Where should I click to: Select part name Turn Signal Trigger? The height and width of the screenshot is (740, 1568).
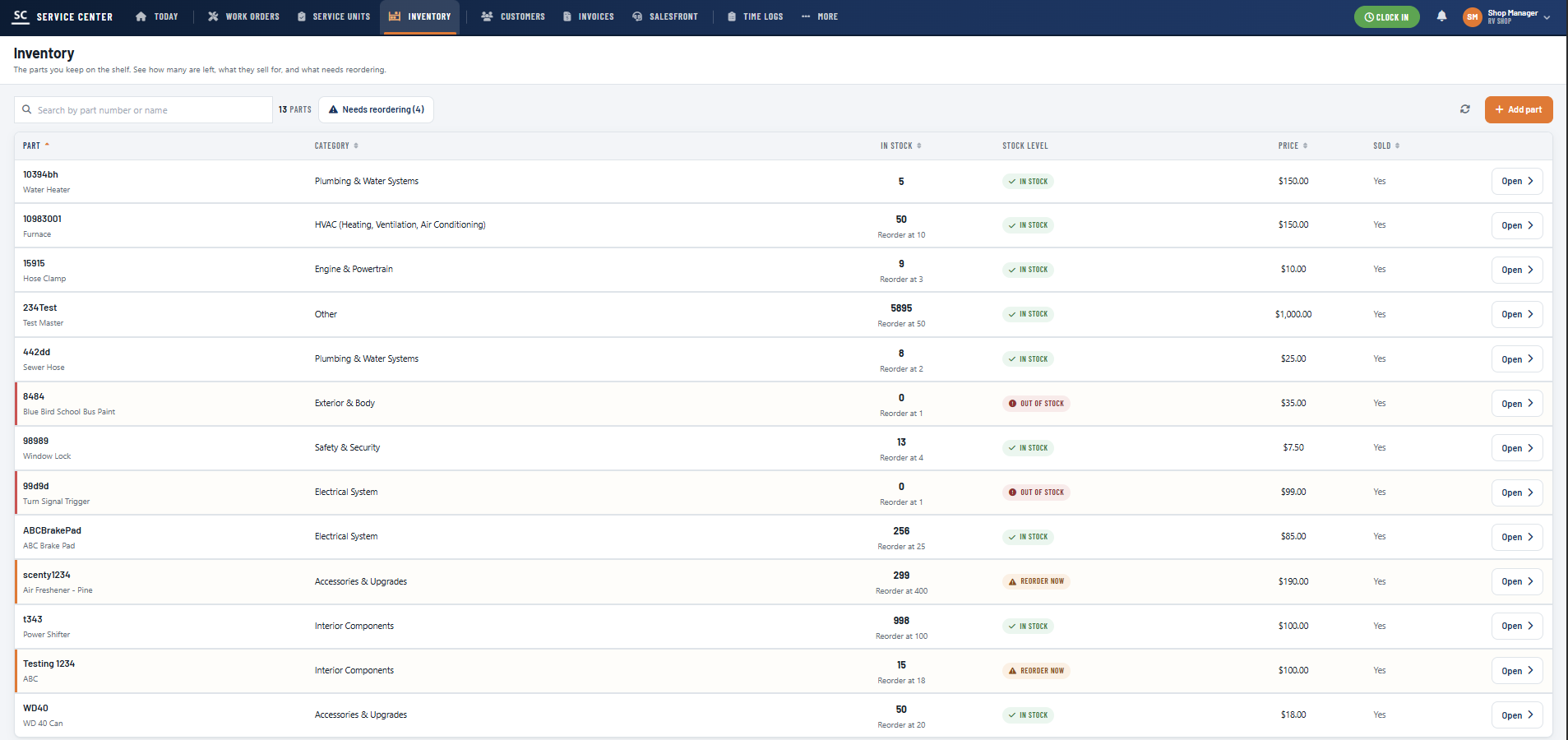pyautogui.click(x=56, y=502)
